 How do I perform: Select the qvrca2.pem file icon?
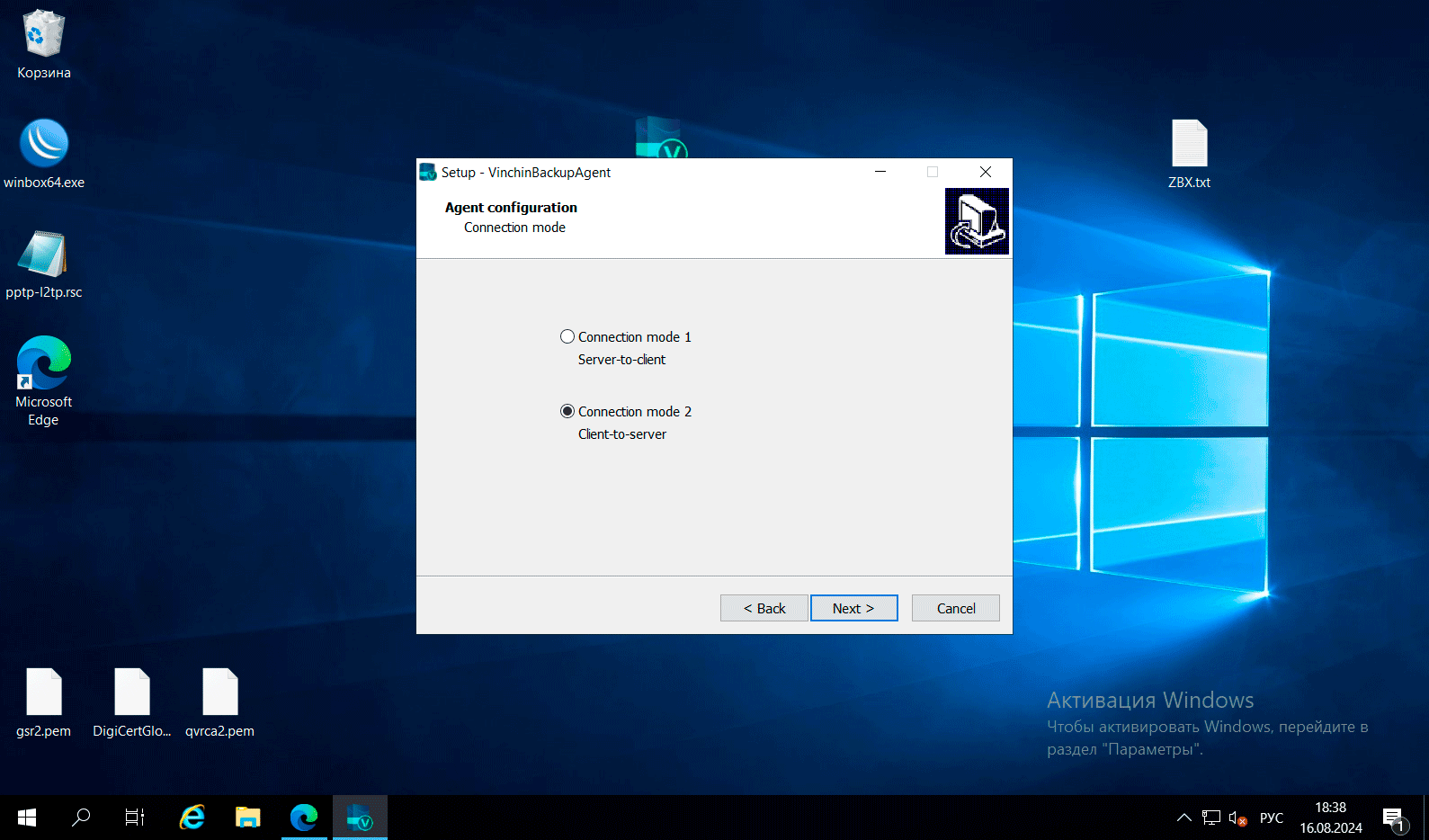pyautogui.click(x=219, y=693)
